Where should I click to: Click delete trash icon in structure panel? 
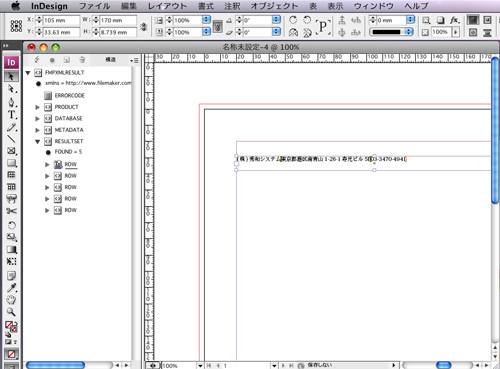pos(82,60)
